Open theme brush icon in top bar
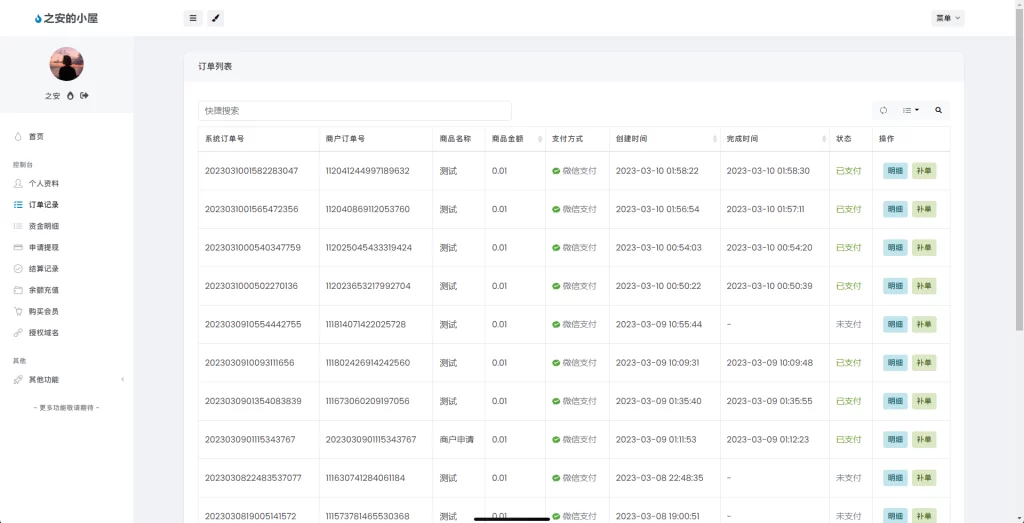 click(x=216, y=18)
